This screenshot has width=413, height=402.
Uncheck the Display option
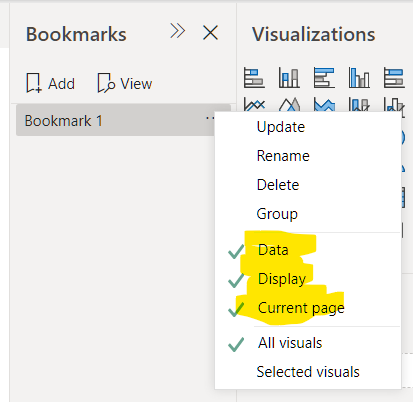(x=282, y=279)
